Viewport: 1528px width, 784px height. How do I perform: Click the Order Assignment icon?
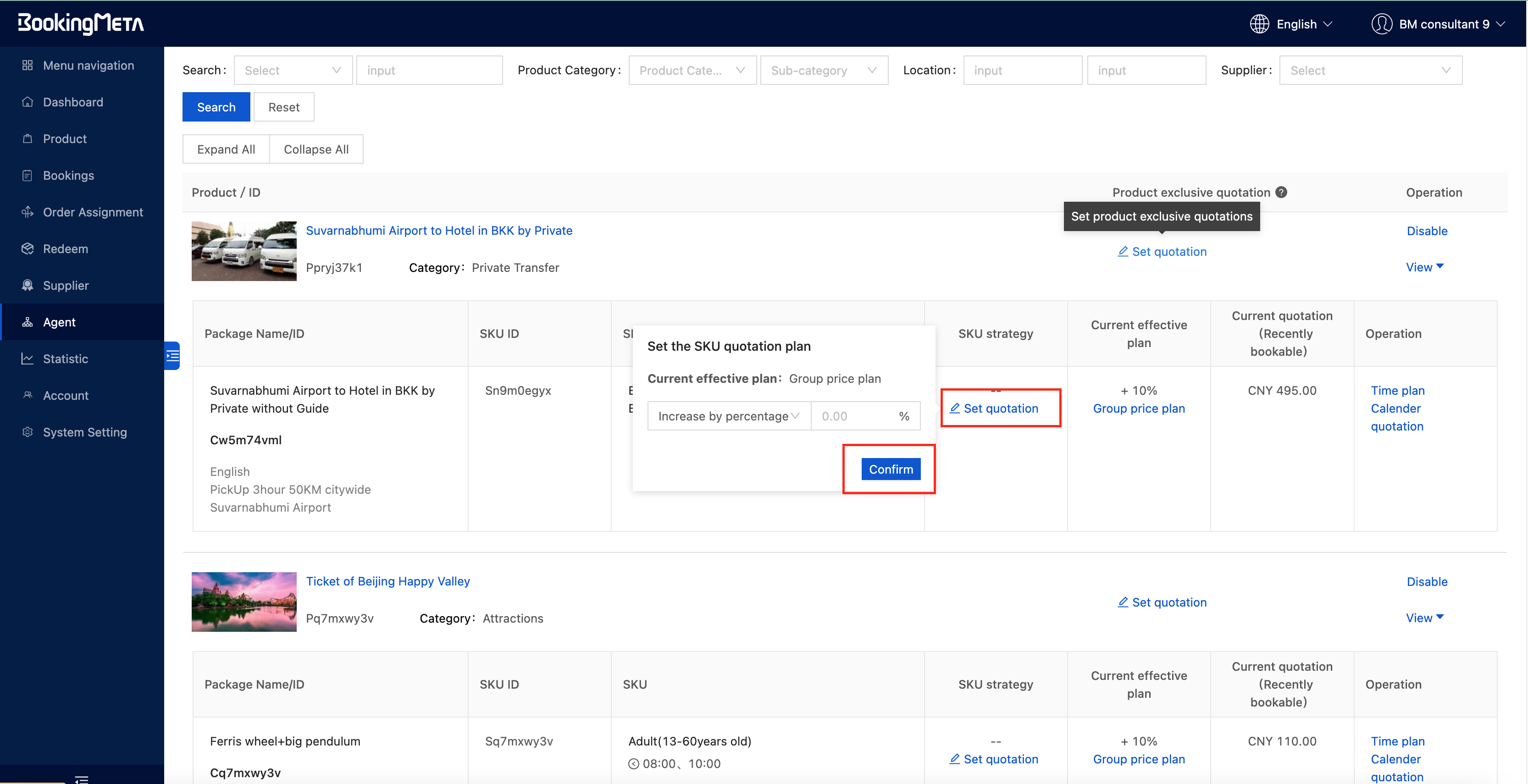(x=28, y=212)
